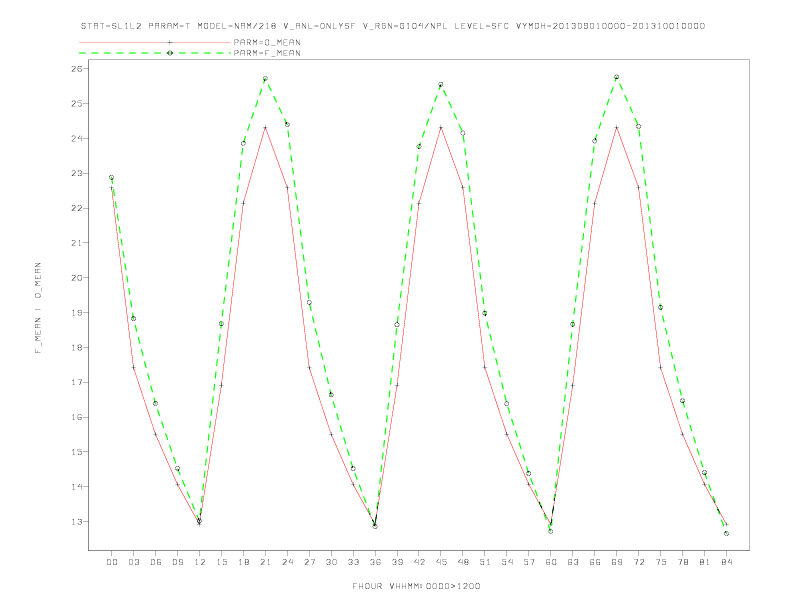Screen dimensions: 792x612
Task: Select y-axis tick label 13
Action: click(x=77, y=522)
